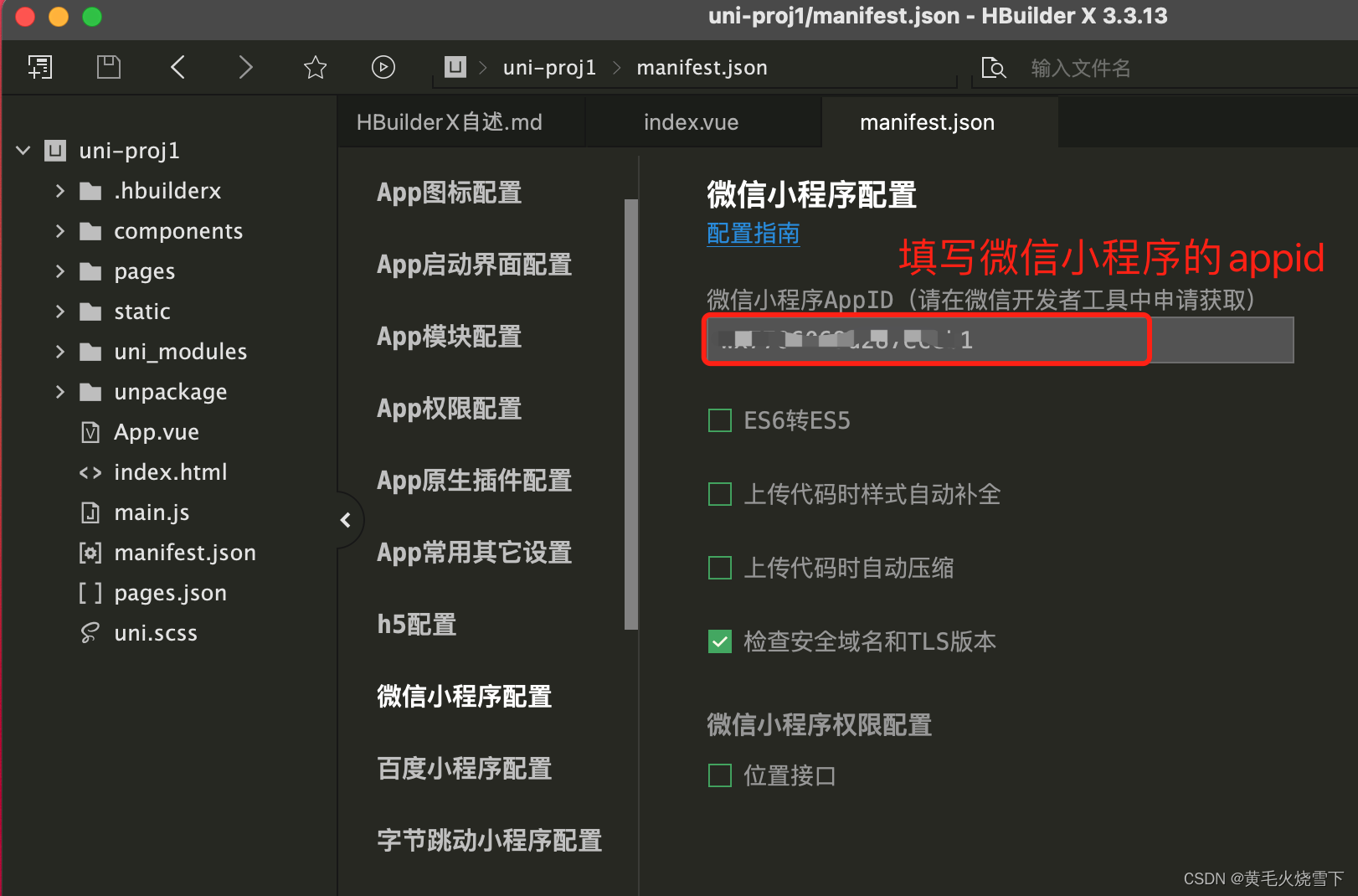The image size is (1358, 896).
Task: Disable the 检查安全域名和TLS版本 checkbox
Action: pos(719,641)
